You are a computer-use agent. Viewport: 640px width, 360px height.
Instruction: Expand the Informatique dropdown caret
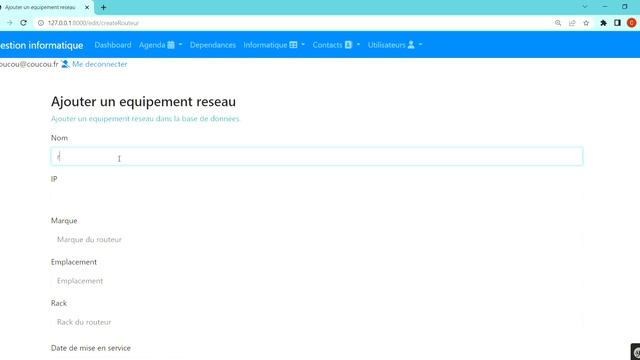(303, 45)
